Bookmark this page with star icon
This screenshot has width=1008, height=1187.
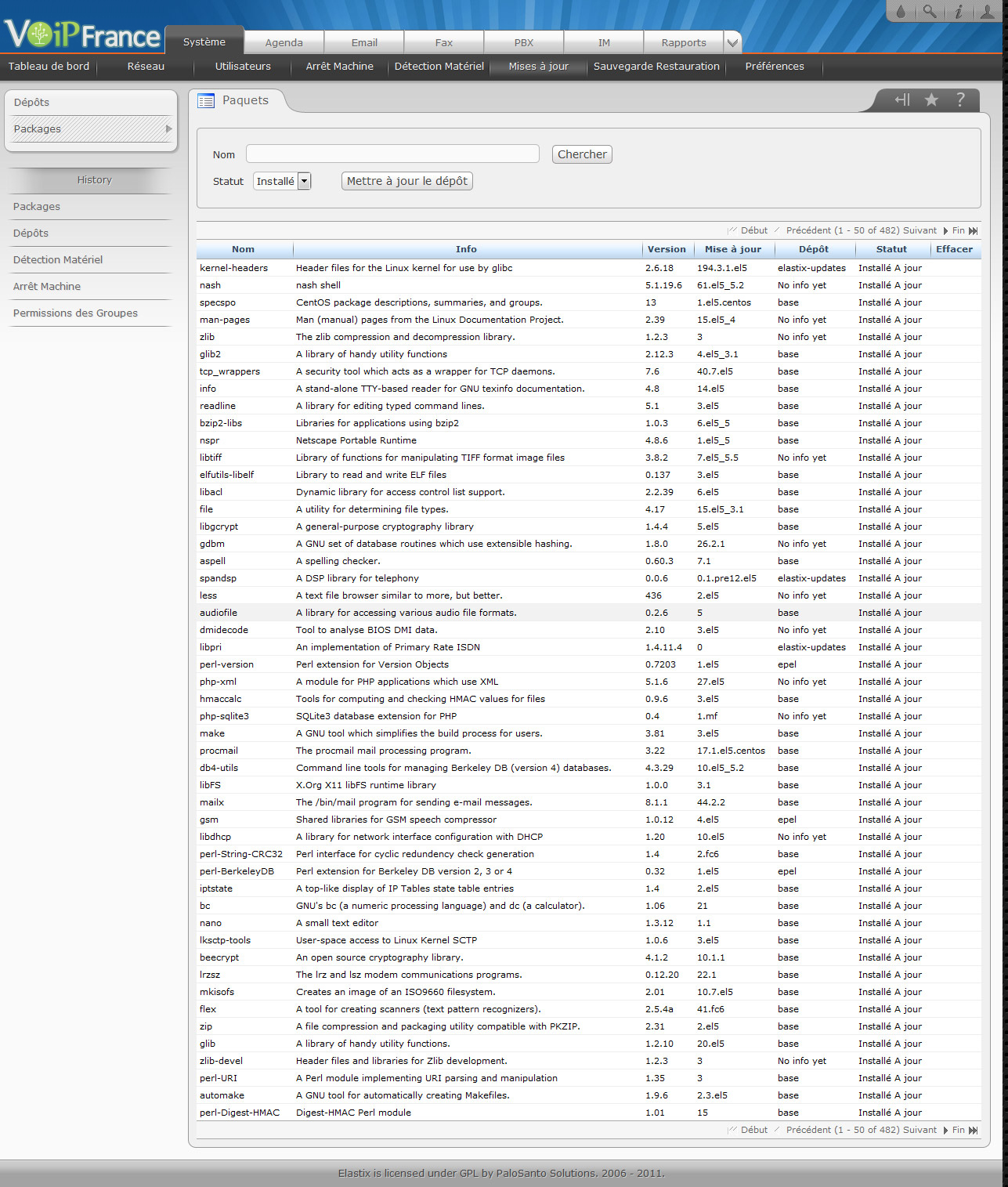(x=931, y=100)
